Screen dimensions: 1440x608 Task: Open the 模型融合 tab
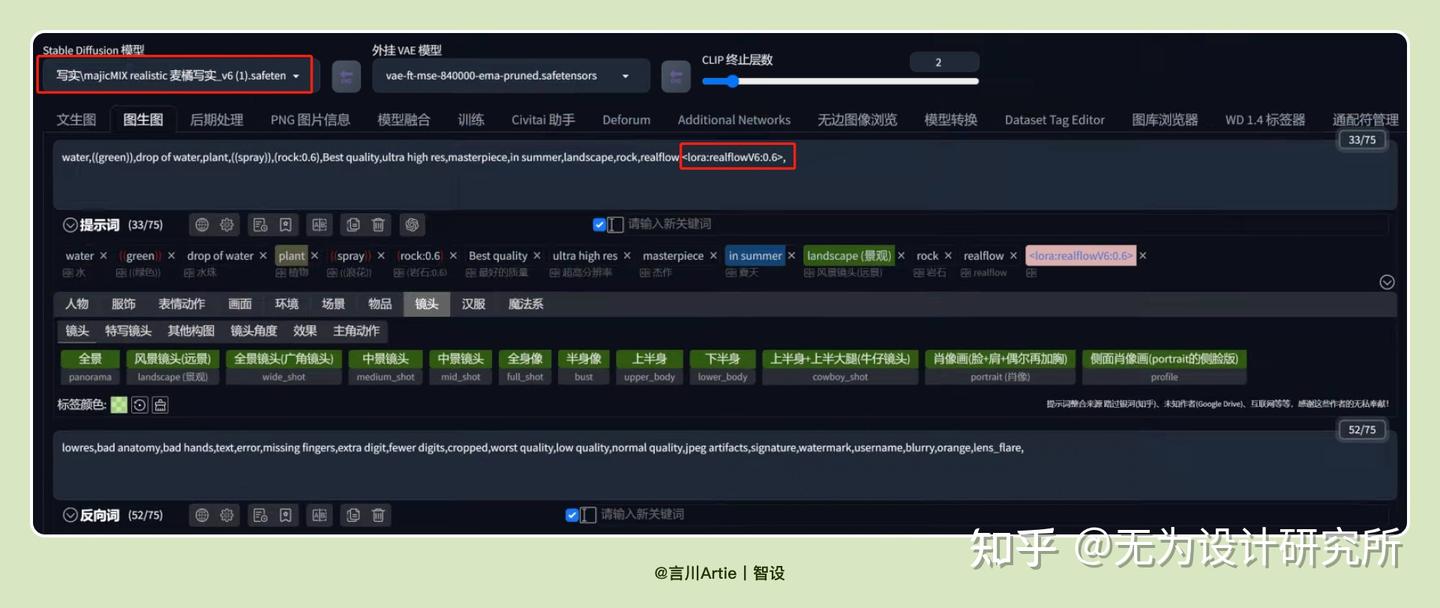tap(404, 119)
